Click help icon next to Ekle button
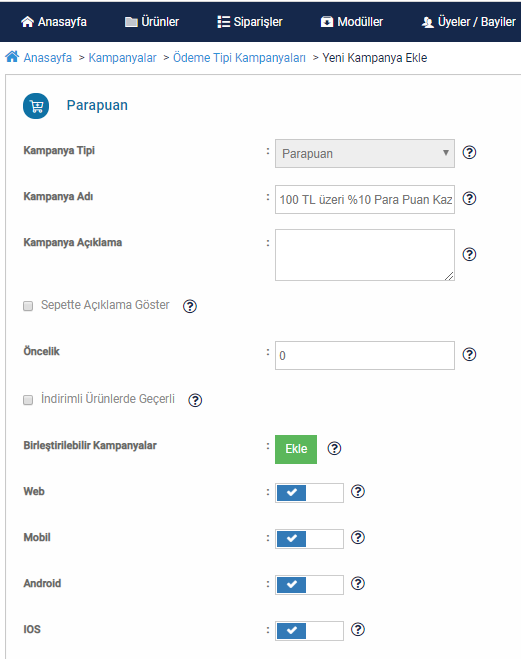The height and width of the screenshot is (659, 521). pos(334,448)
